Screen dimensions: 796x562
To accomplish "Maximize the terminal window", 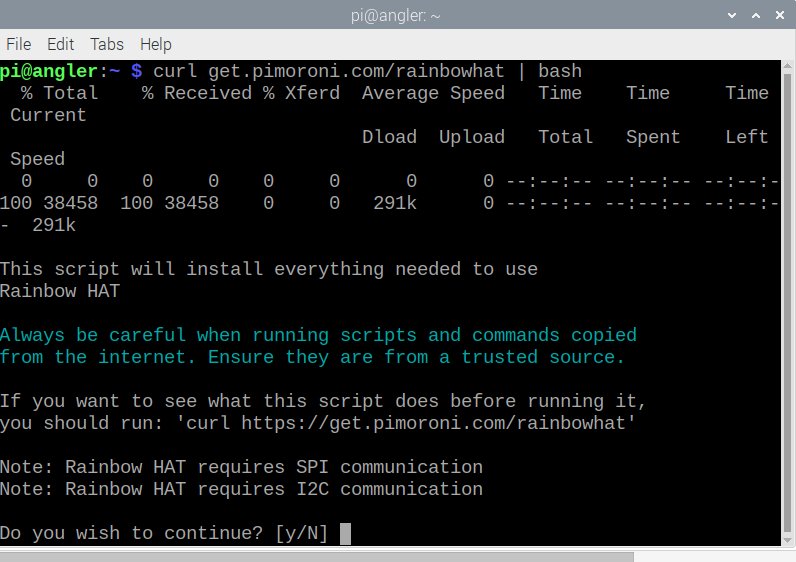I will (756, 15).
